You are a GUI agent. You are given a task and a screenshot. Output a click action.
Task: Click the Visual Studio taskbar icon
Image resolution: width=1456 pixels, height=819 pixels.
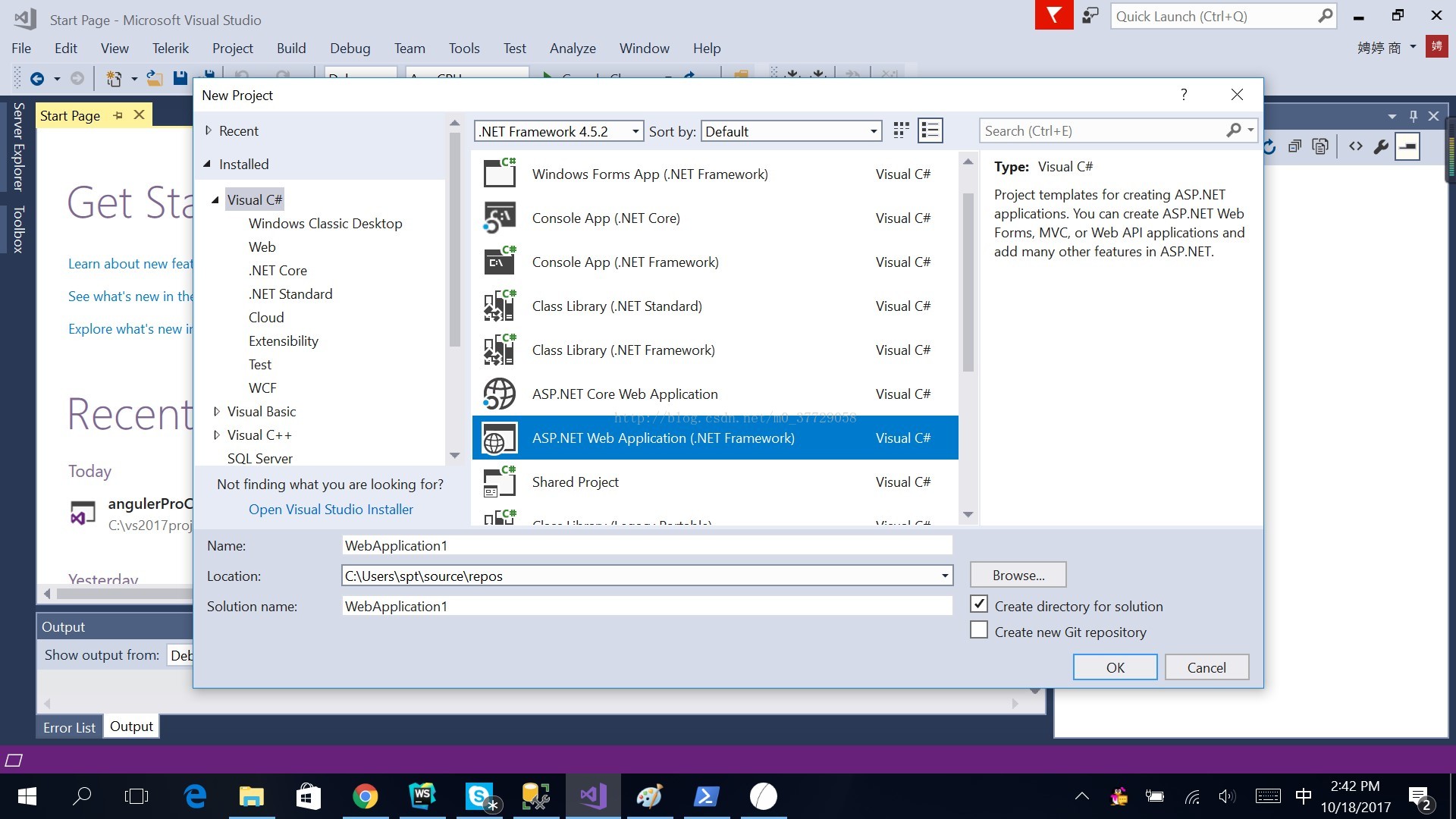(x=593, y=796)
